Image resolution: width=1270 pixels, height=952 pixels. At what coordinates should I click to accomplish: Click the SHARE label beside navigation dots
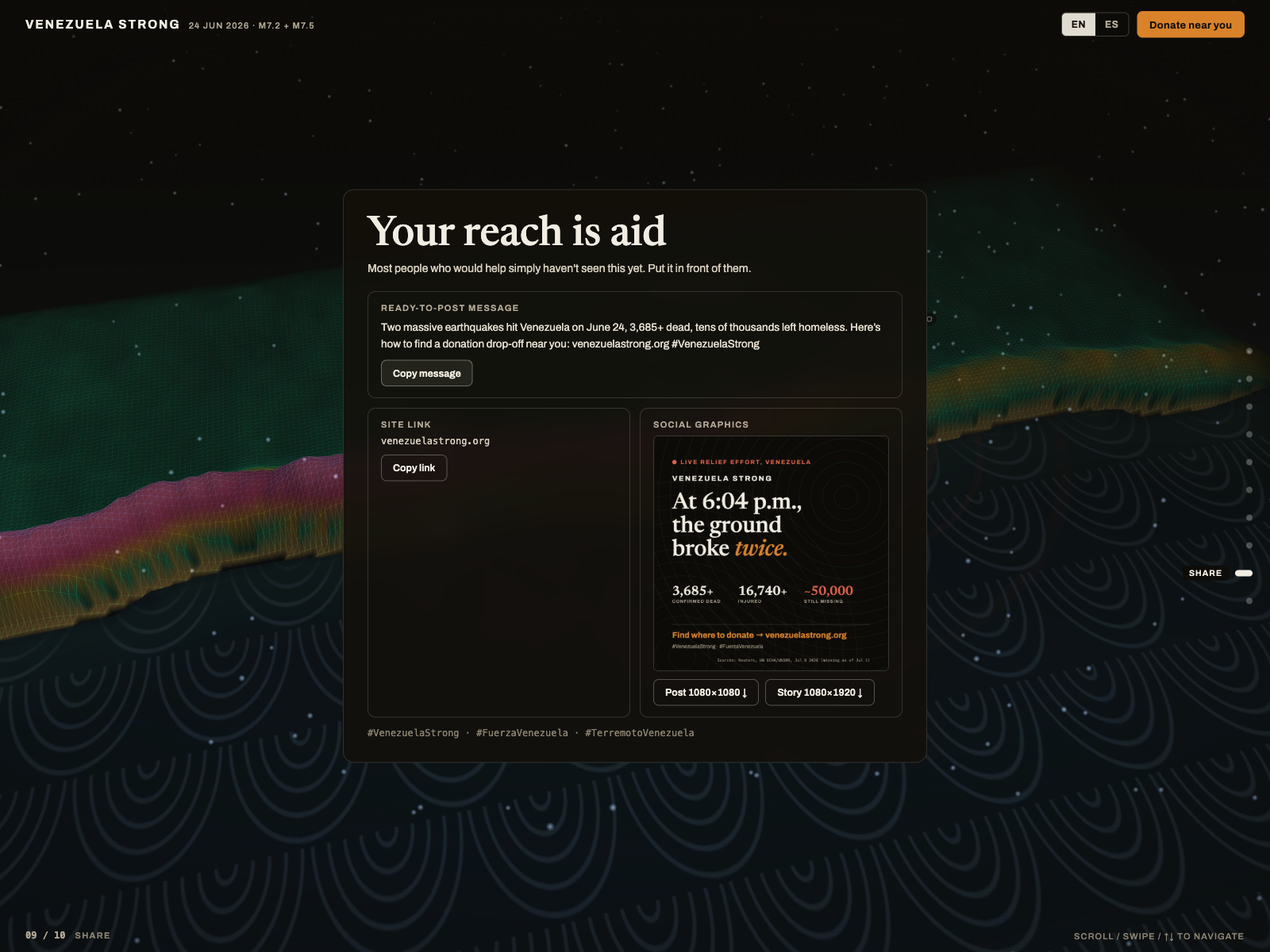click(x=1205, y=573)
